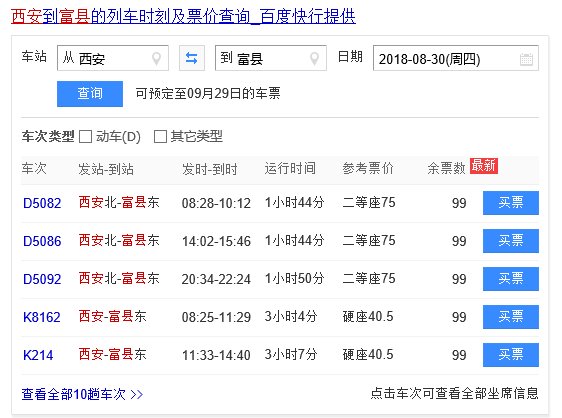562x418 pixels.
Task: Click the location pin in 富县 destination field
Action: pos(314,58)
